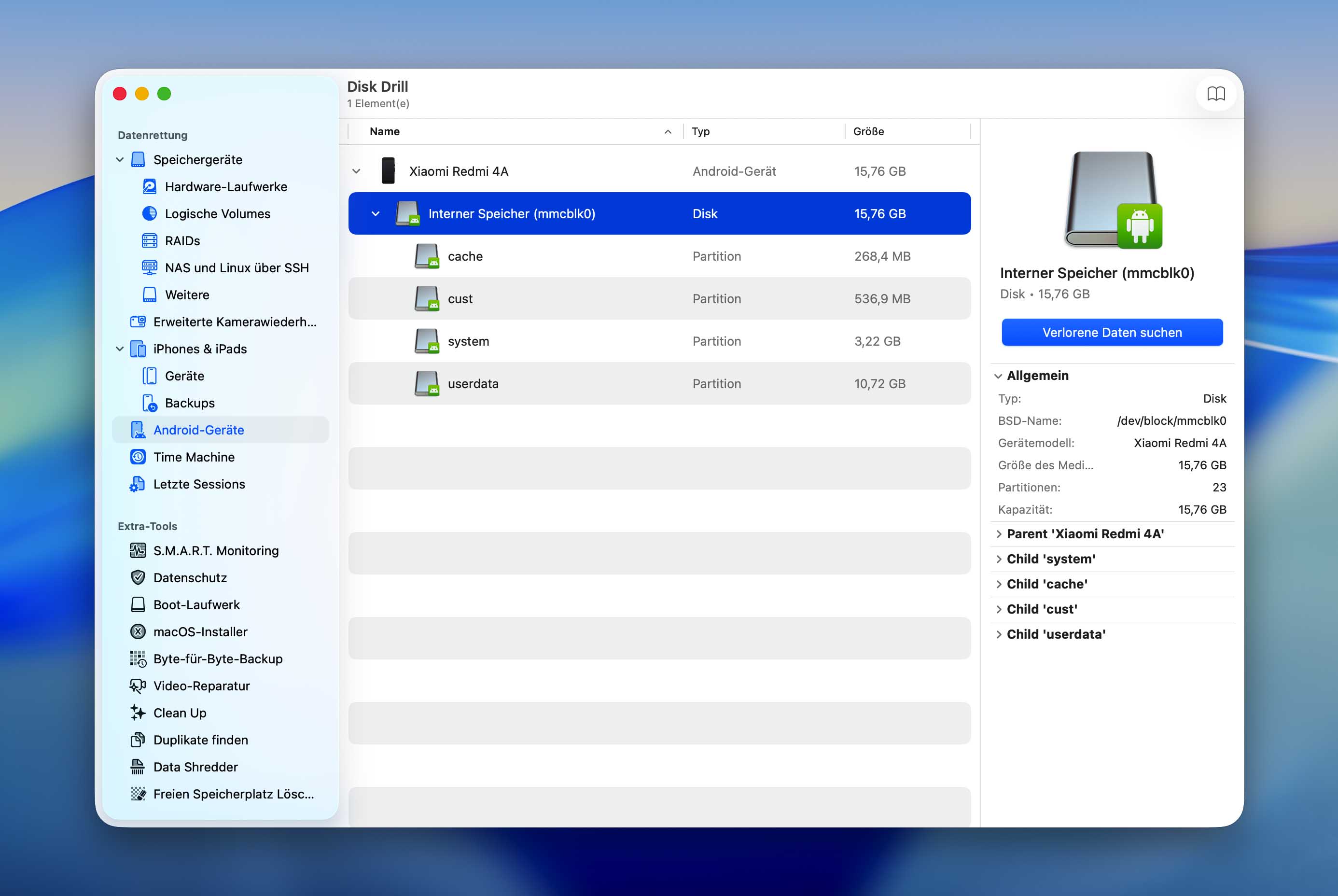
Task: Click the /dev/block/mmcblk0 BSD-Name value
Action: [x=1171, y=420]
